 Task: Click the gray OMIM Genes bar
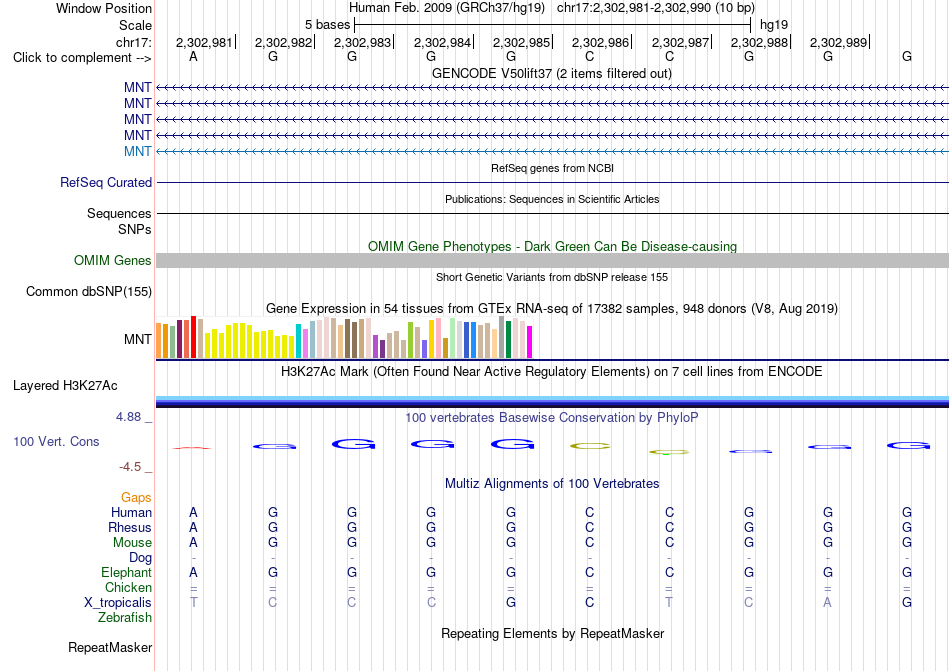point(552,260)
